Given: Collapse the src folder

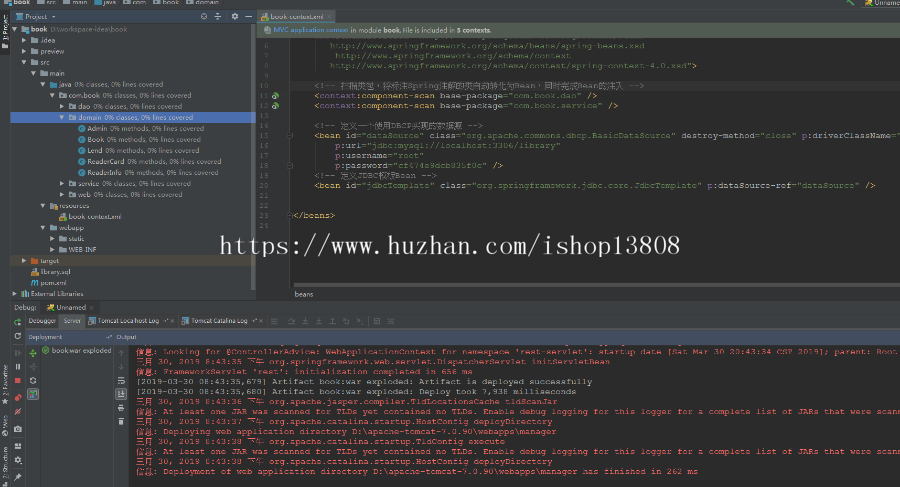Looking at the screenshot, I should (24, 62).
